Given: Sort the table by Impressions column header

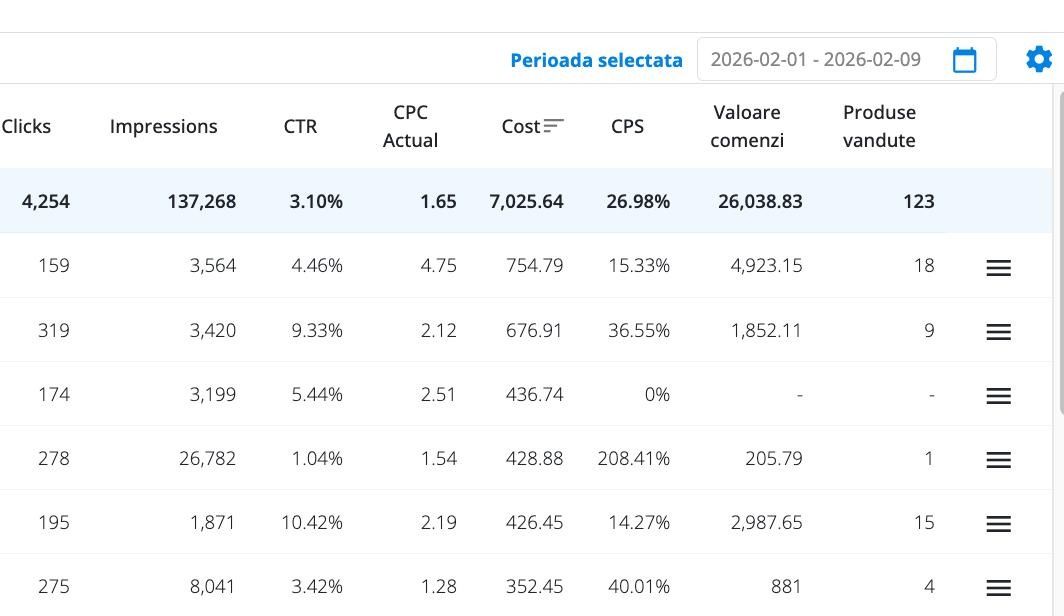Looking at the screenshot, I should (x=163, y=126).
